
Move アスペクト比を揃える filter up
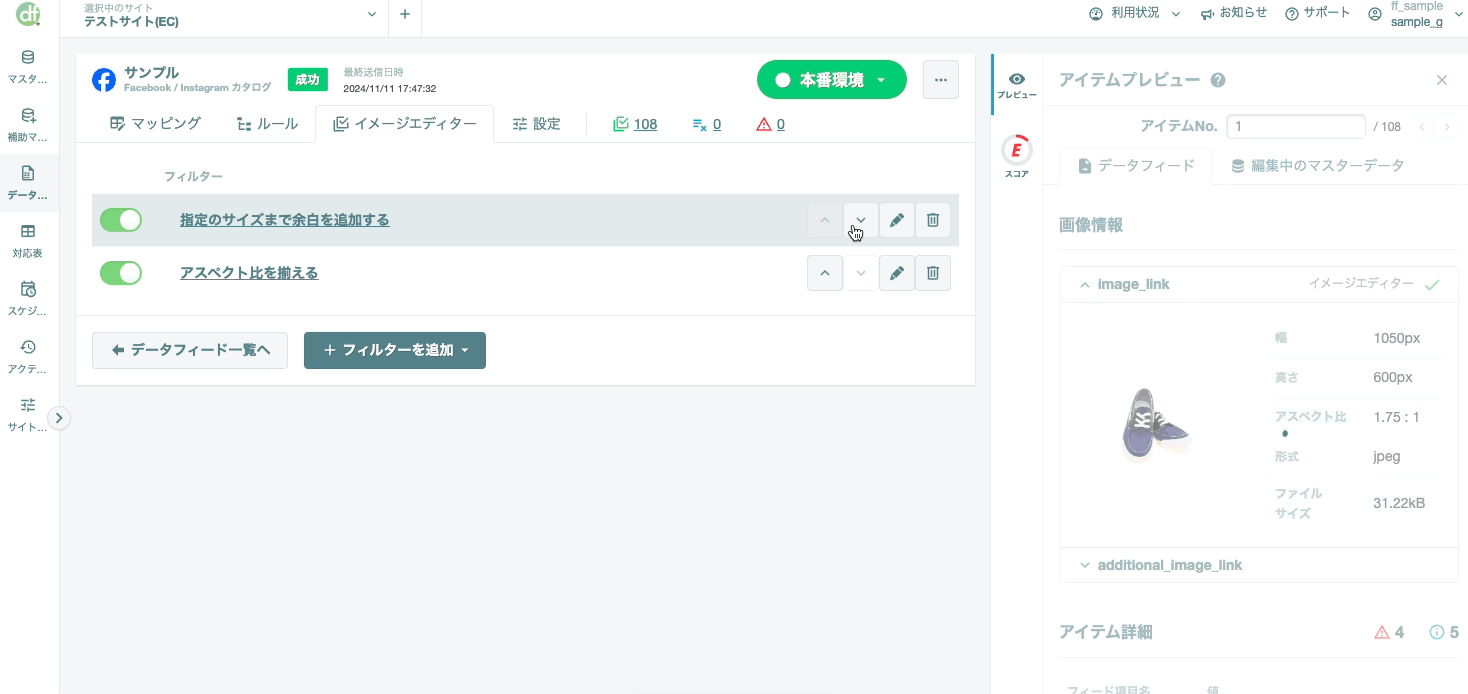click(x=825, y=273)
